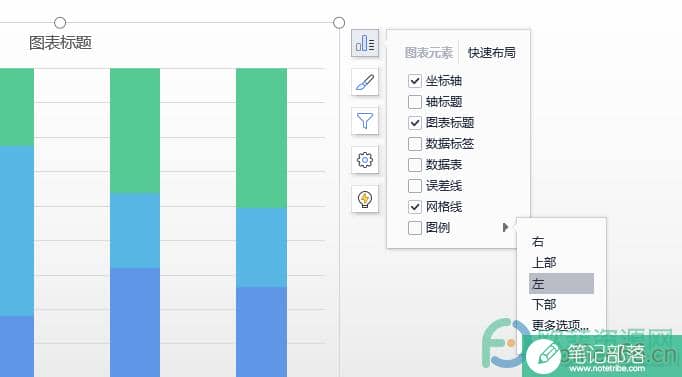Click the chart's top-right corner resize handle
Screen dimensions: 682x377
(339, 23)
